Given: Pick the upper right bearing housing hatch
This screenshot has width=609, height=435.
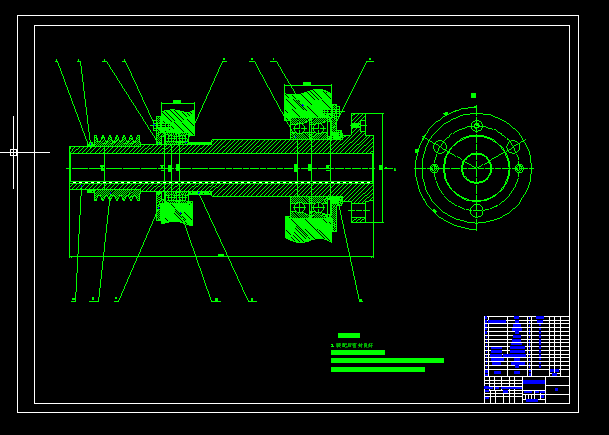Looking at the screenshot, I should coord(308,104).
